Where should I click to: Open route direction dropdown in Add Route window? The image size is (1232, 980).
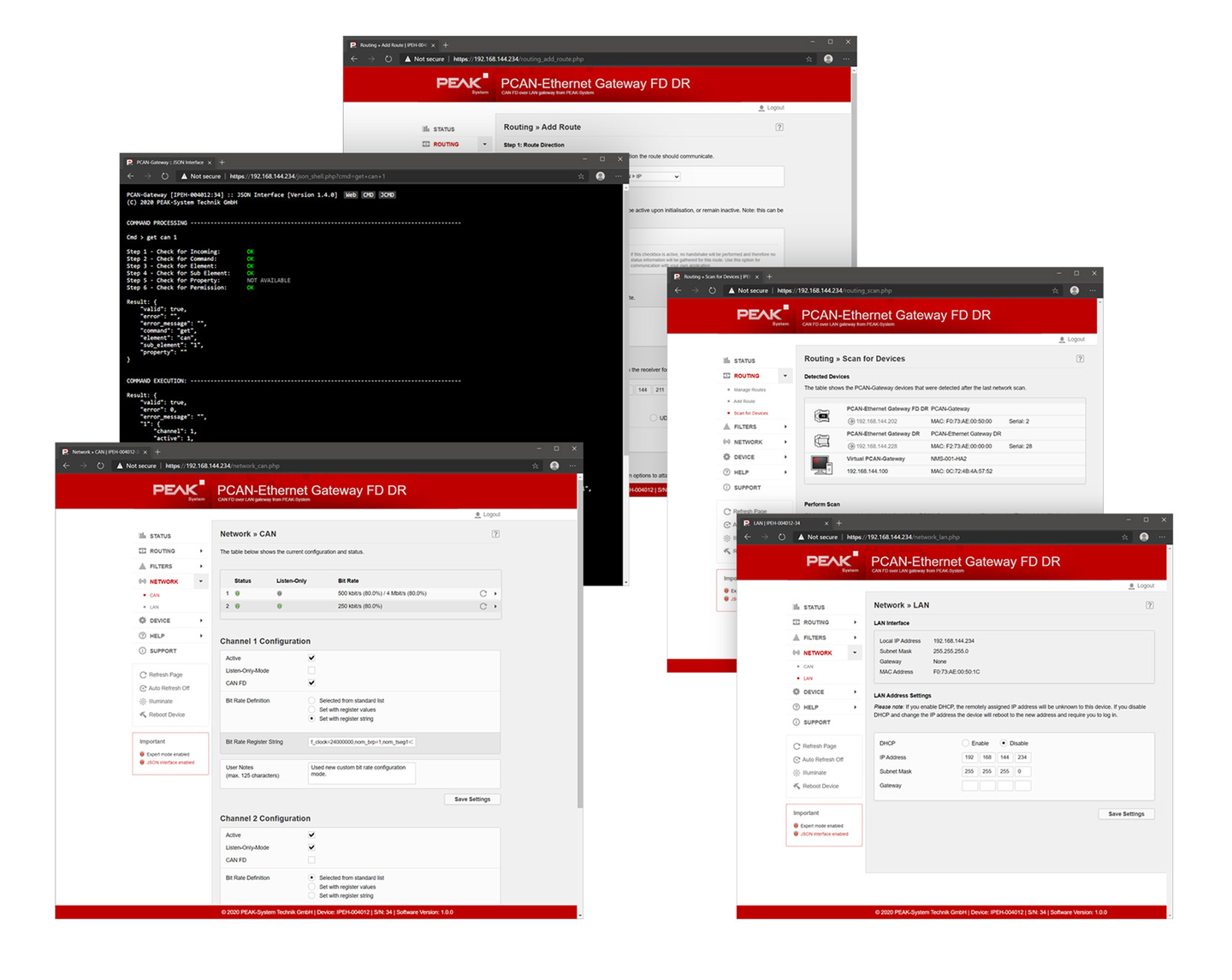[x=656, y=176]
